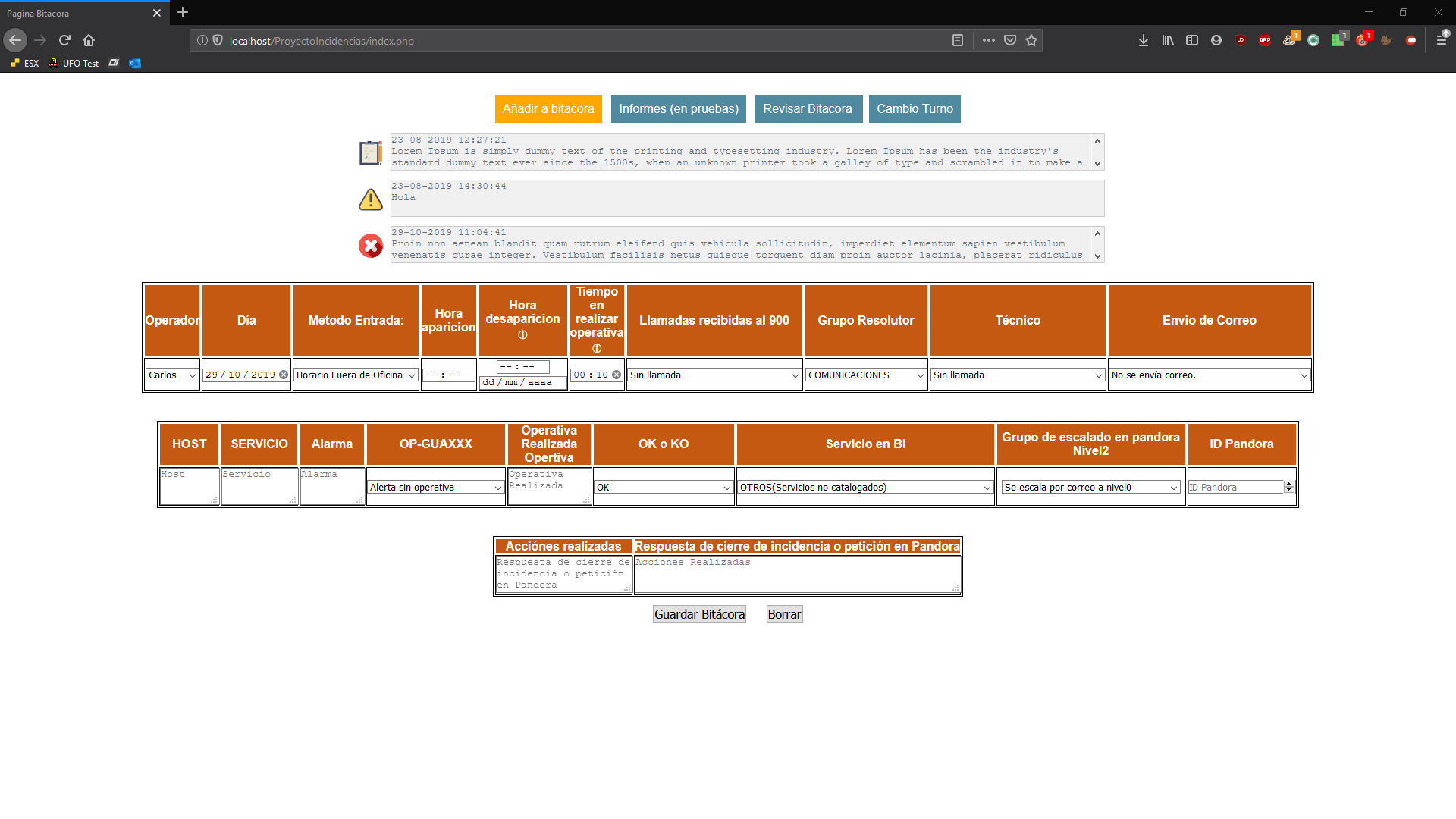Toggle reader view icon in address bar
This screenshot has width=1456, height=819.
(x=958, y=41)
